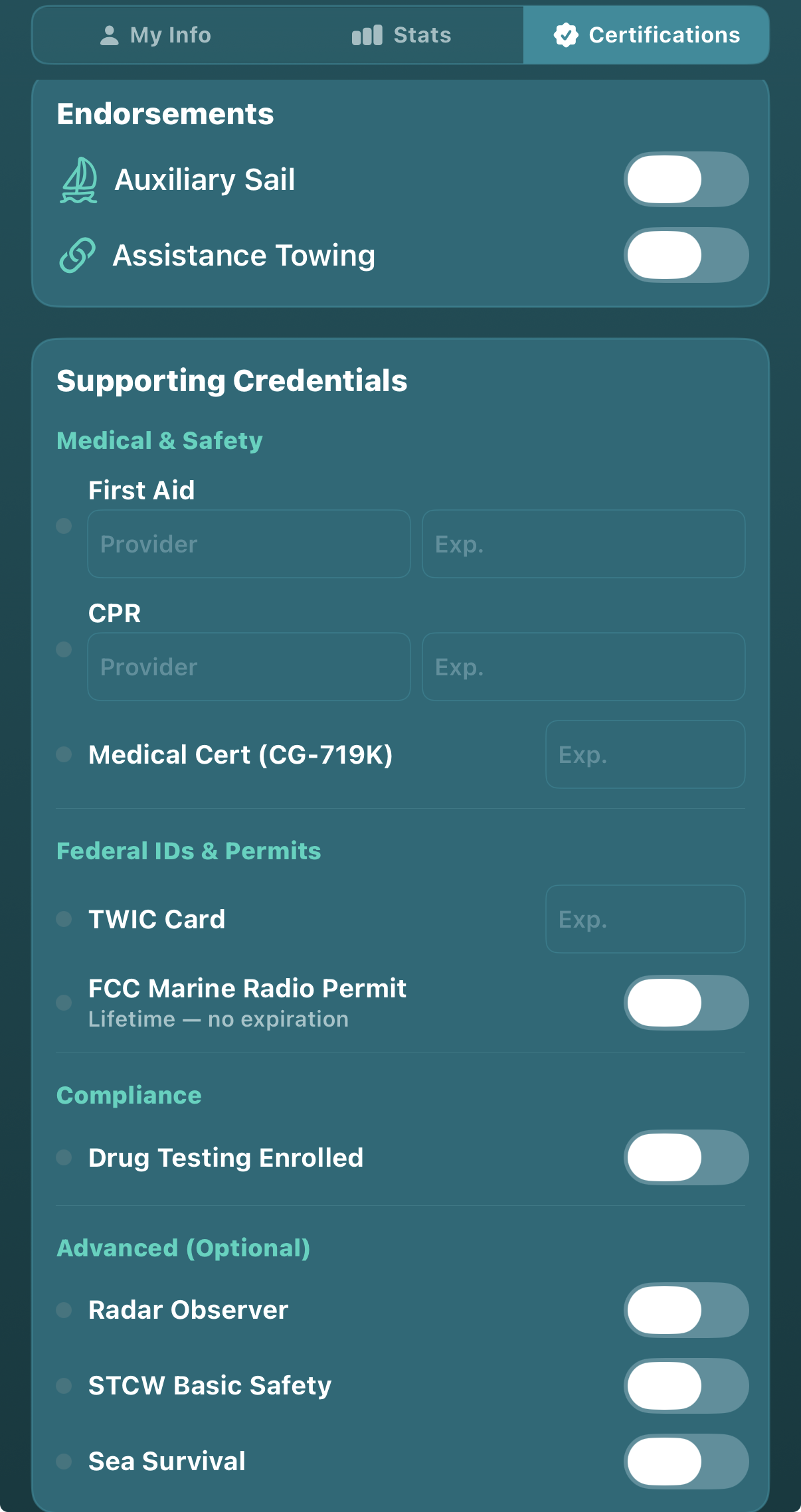Turn on the Sea Survival toggle
The image size is (801, 1512).
(x=686, y=1462)
